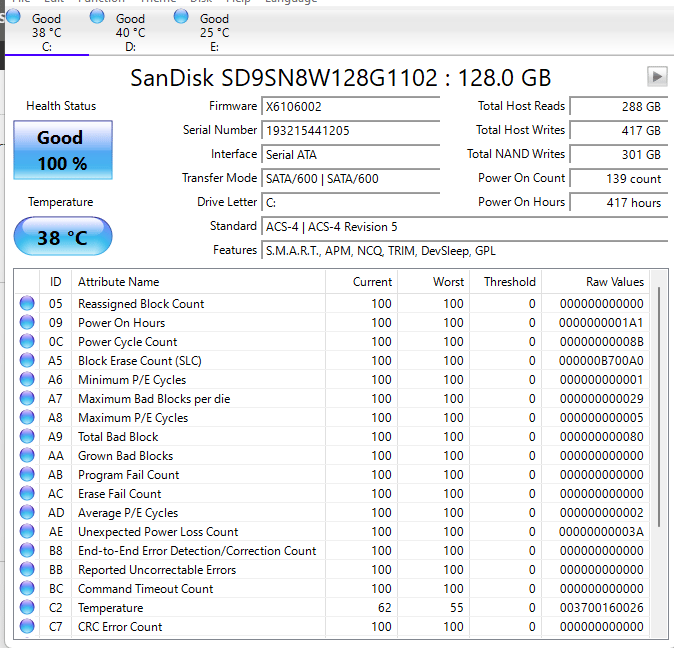Click the Serial Number field 193215441205
The width and height of the screenshot is (674, 648).
350,131
